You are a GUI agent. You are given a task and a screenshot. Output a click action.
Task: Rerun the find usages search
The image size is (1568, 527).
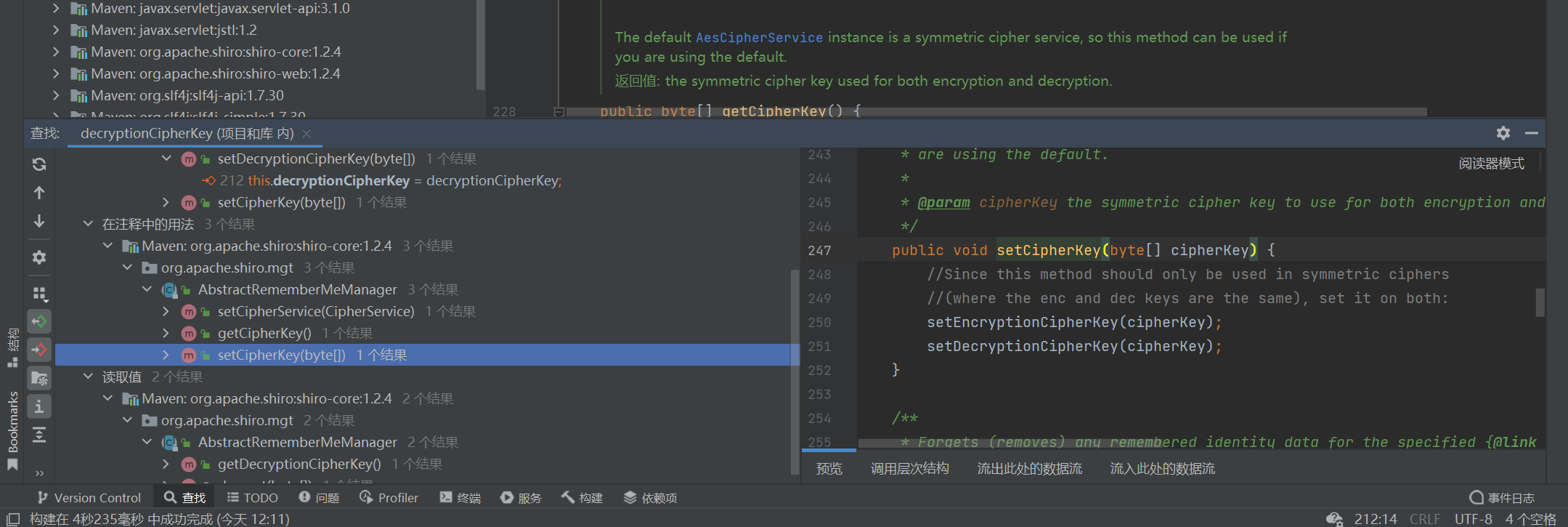pos(39,164)
